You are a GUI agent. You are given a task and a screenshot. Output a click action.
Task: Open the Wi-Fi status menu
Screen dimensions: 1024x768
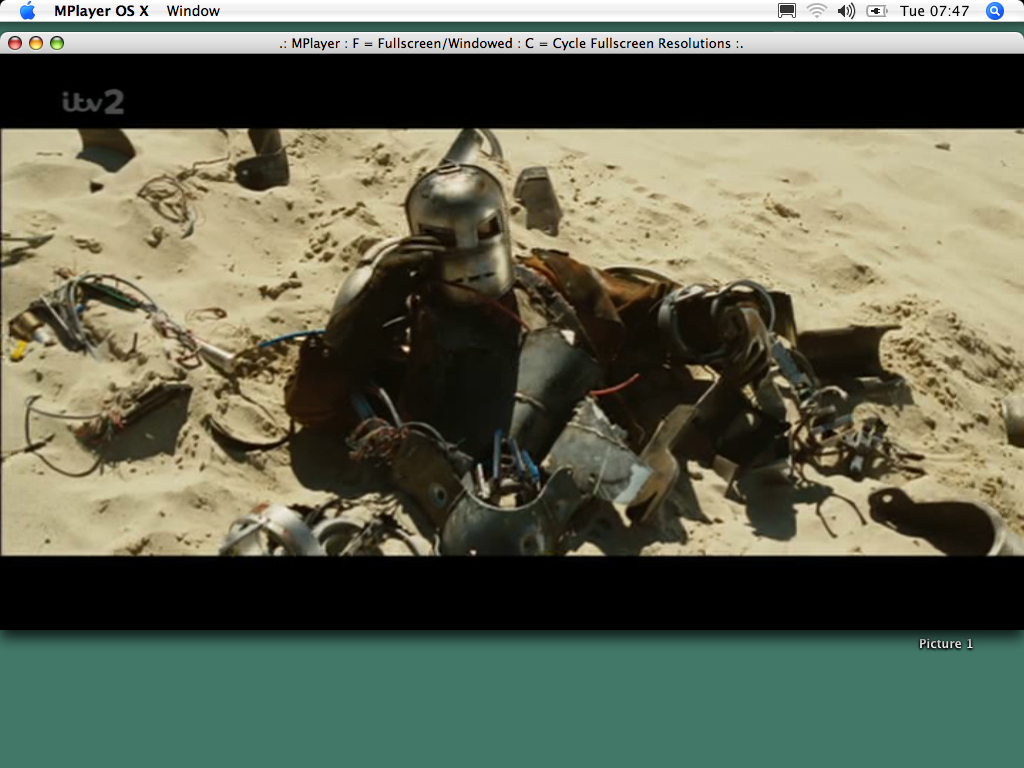click(x=816, y=11)
